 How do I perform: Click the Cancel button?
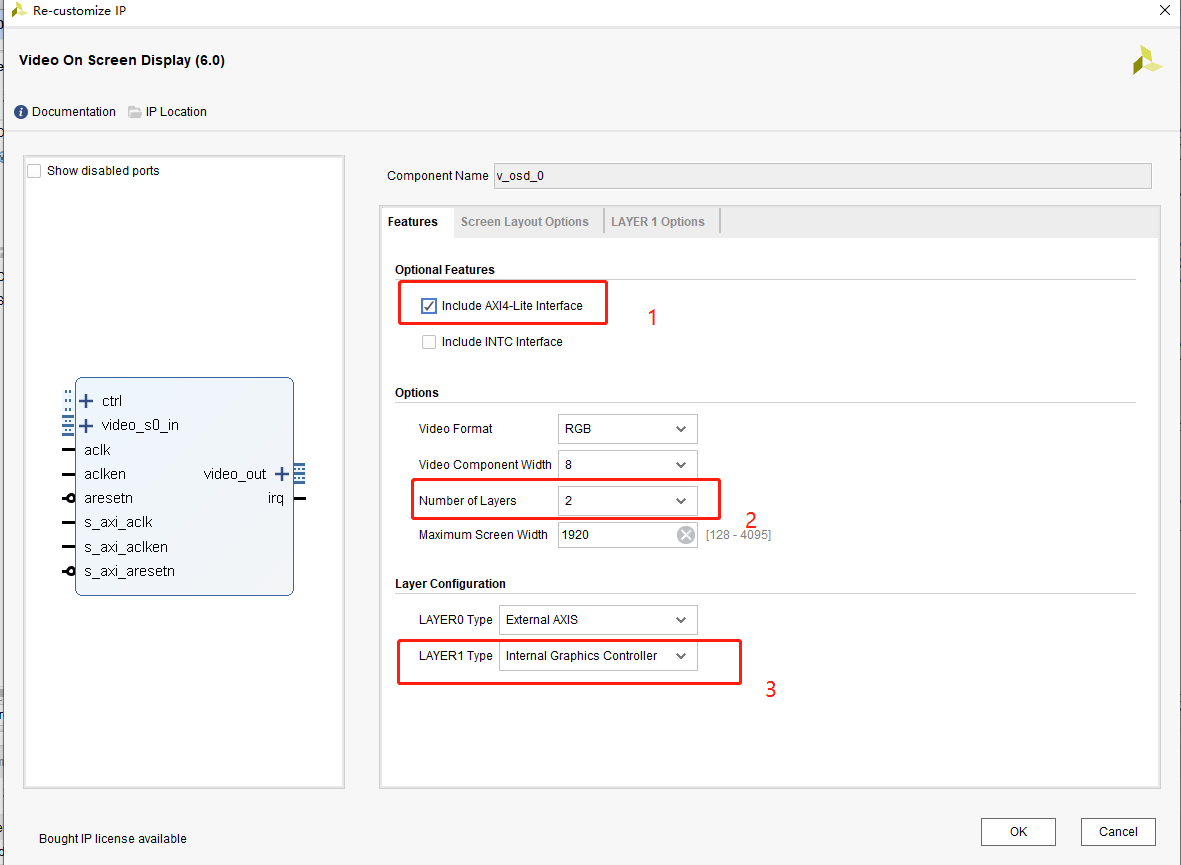[x=1118, y=832]
